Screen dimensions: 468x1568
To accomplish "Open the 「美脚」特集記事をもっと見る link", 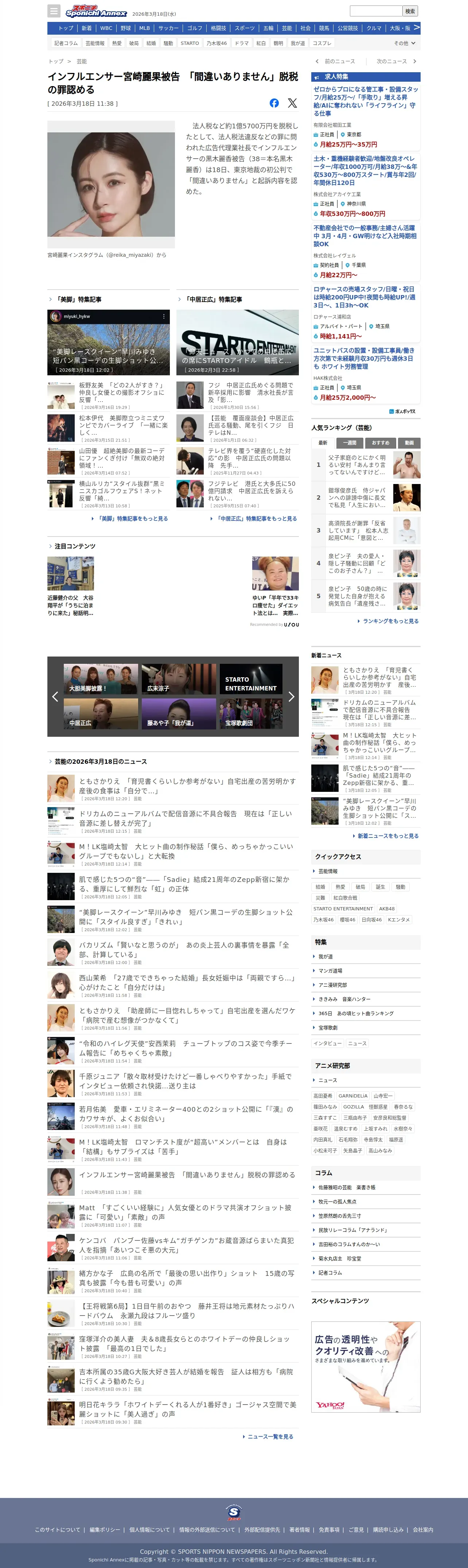I will (133, 519).
